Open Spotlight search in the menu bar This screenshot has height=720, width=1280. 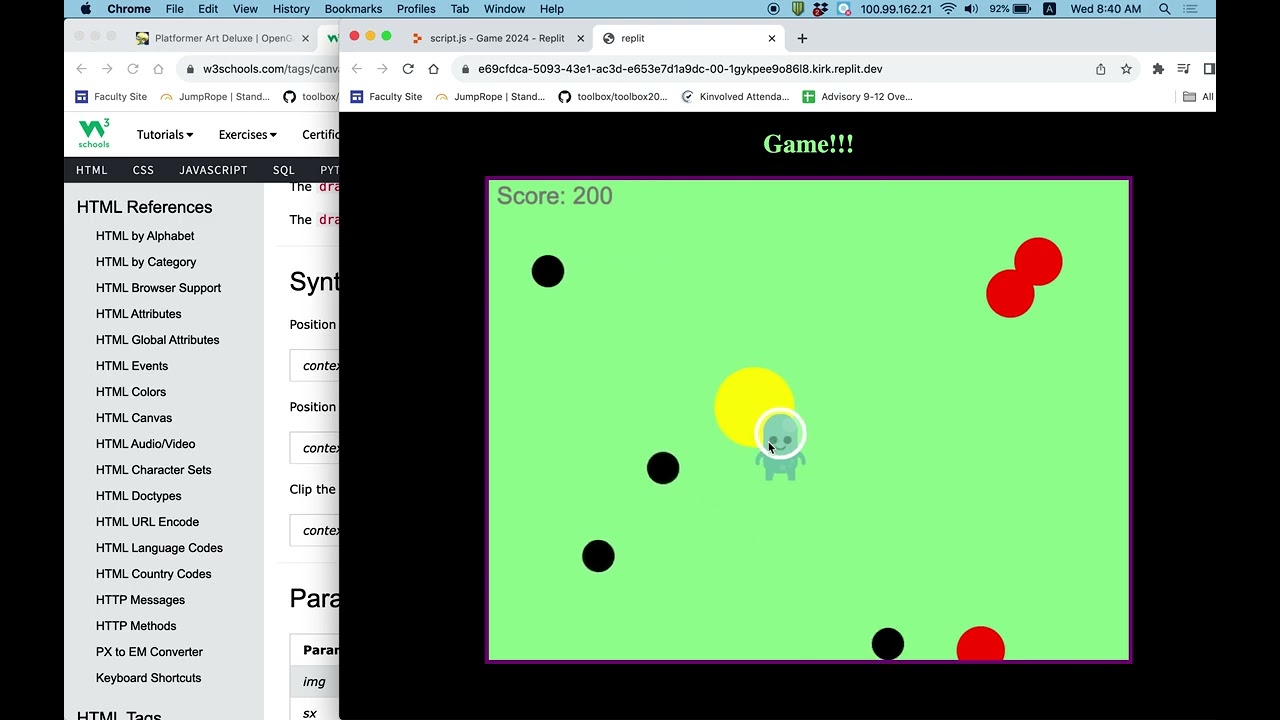click(x=1165, y=9)
